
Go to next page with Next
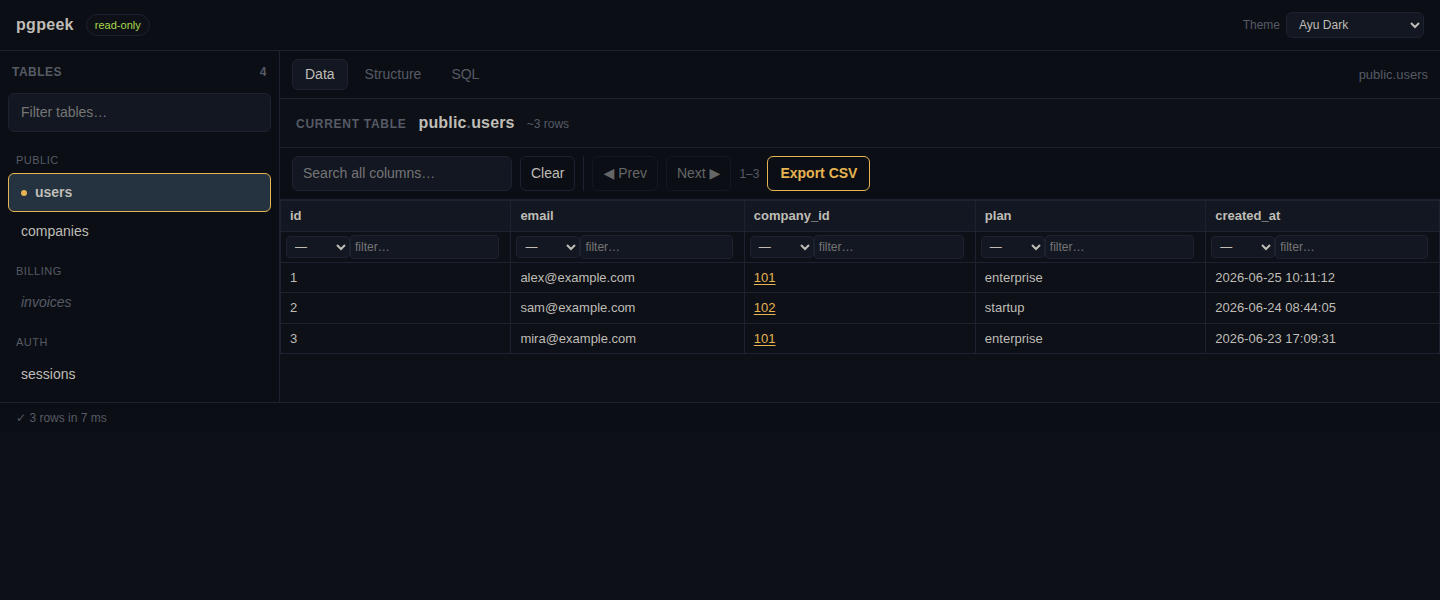pyautogui.click(x=698, y=173)
